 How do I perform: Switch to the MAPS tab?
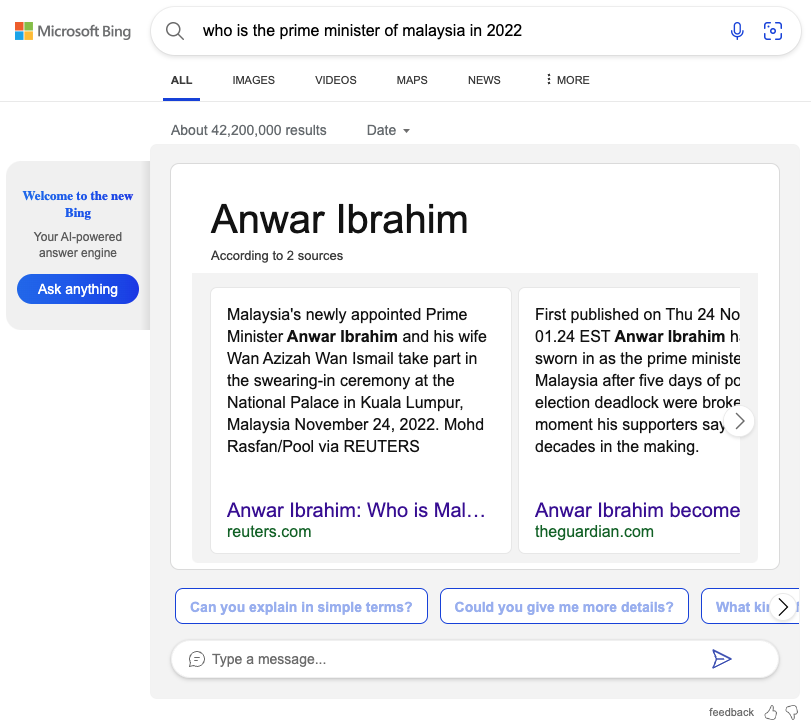point(412,80)
